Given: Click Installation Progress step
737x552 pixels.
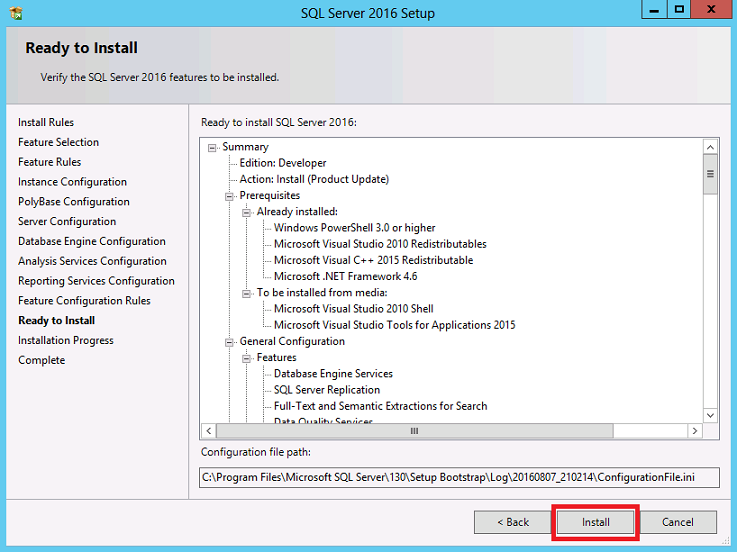Looking at the screenshot, I should (x=66, y=340).
